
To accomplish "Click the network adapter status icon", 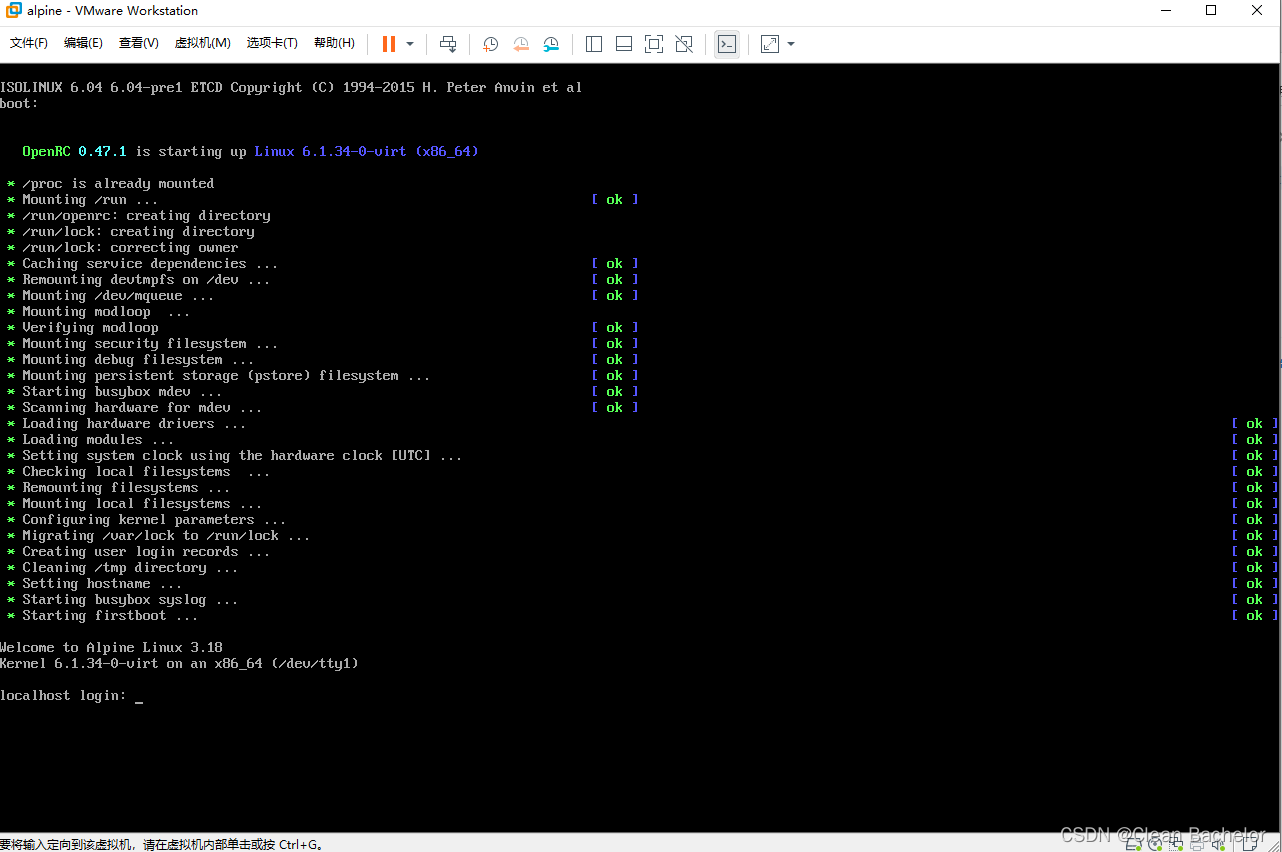I will (1176, 845).
